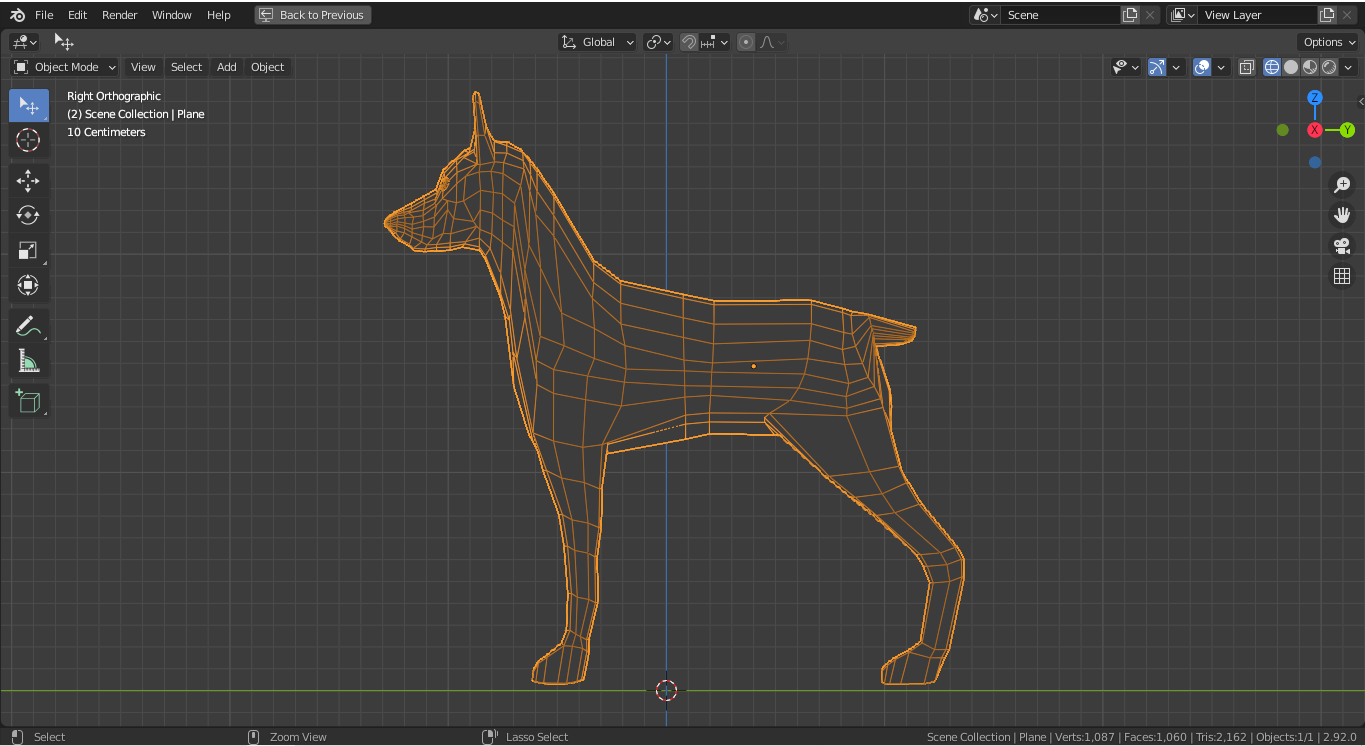Image resolution: width=1365 pixels, height=746 pixels.
Task: Select the Cursor tool in the toolbar
Action: pyautogui.click(x=28, y=140)
